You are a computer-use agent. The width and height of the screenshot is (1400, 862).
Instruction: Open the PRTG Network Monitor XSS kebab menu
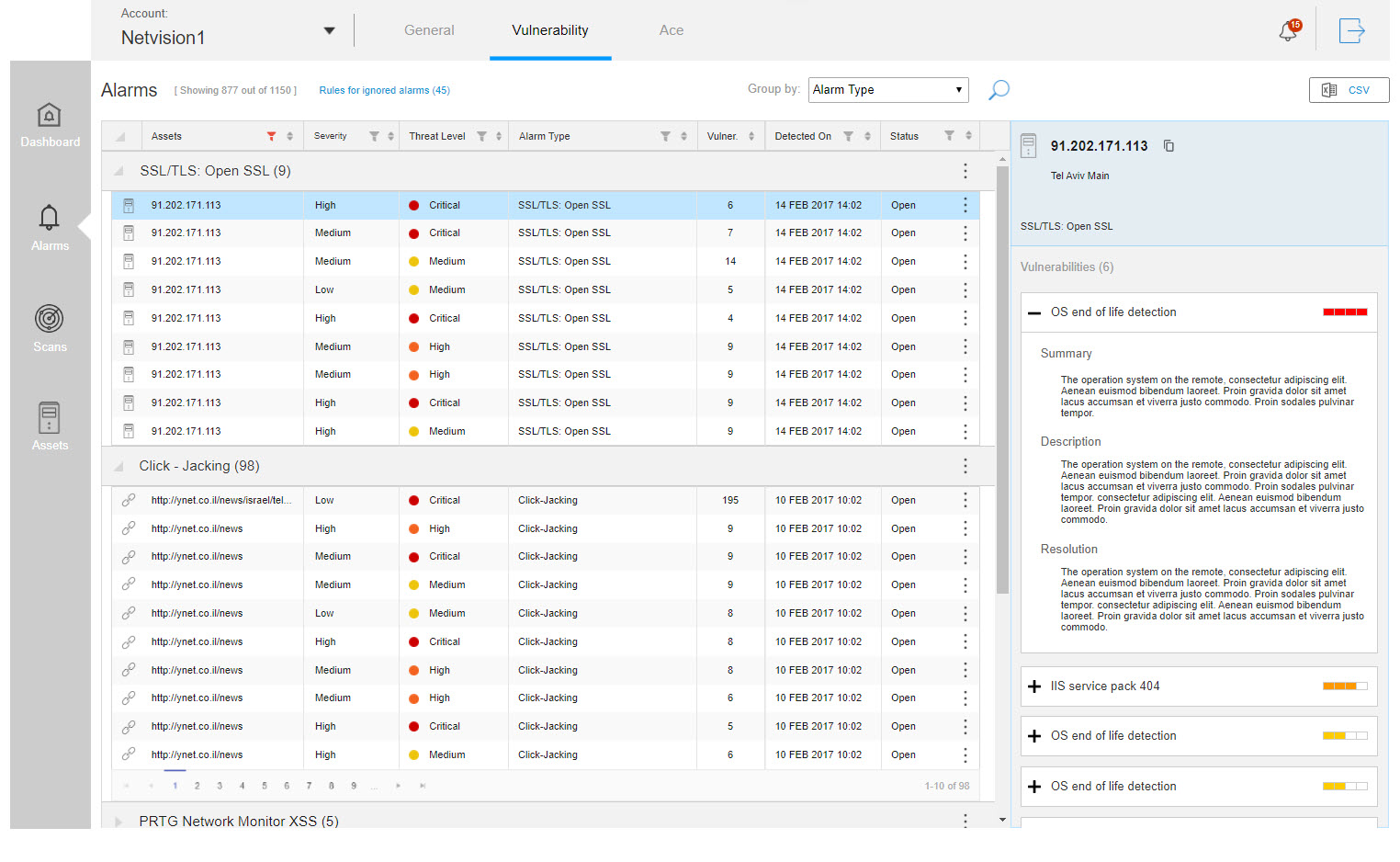pos(965,820)
